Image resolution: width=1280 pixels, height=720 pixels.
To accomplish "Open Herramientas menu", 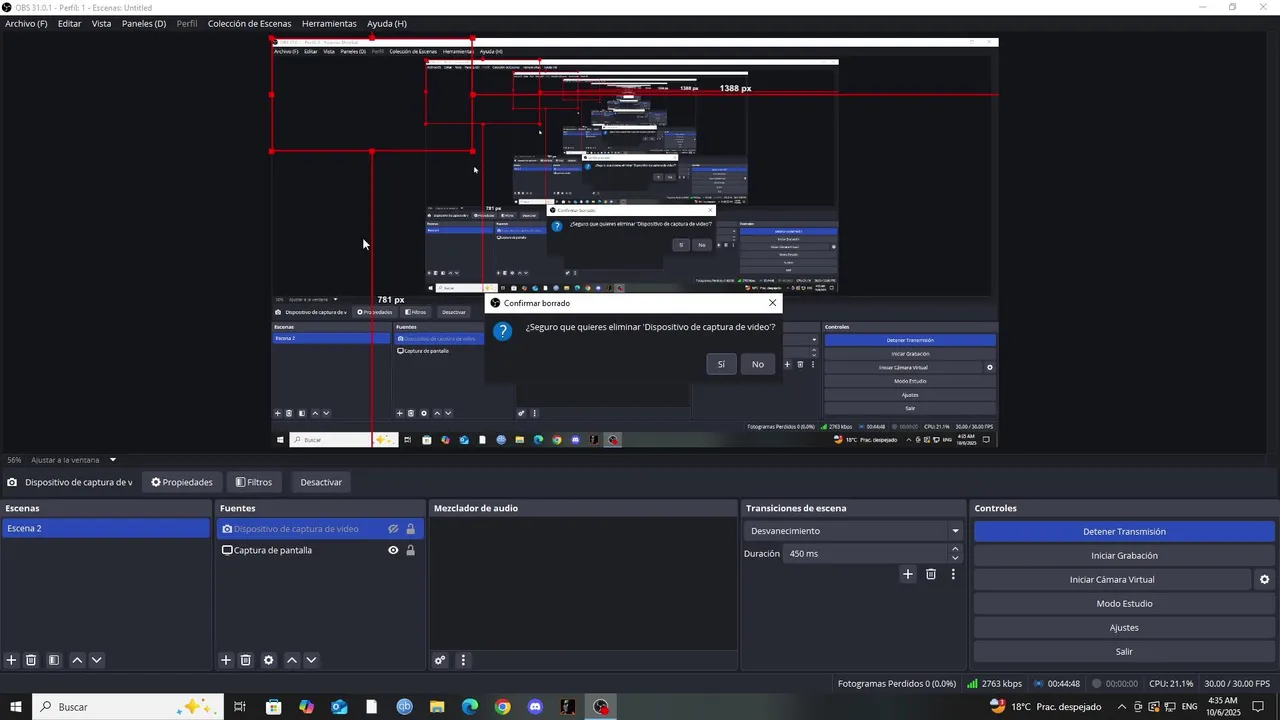I will pyautogui.click(x=329, y=23).
